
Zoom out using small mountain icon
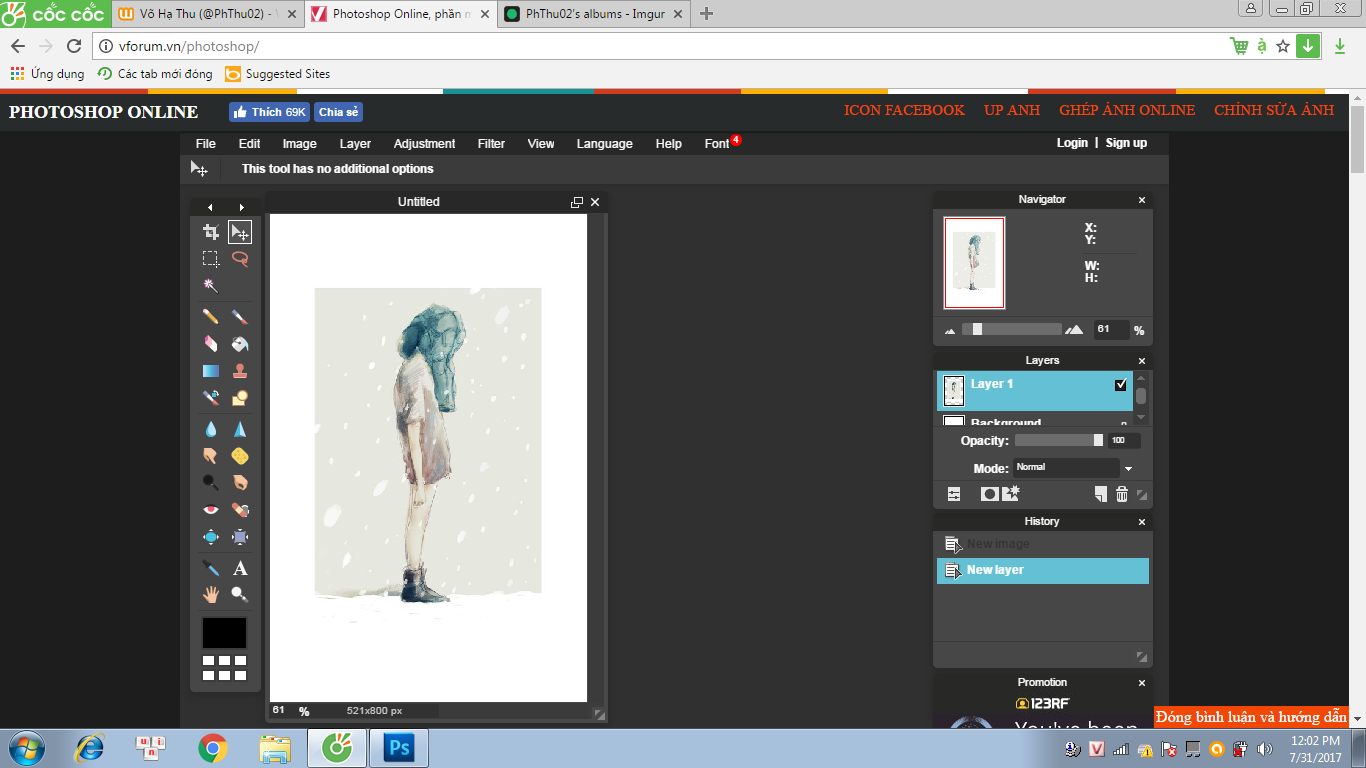click(x=950, y=331)
